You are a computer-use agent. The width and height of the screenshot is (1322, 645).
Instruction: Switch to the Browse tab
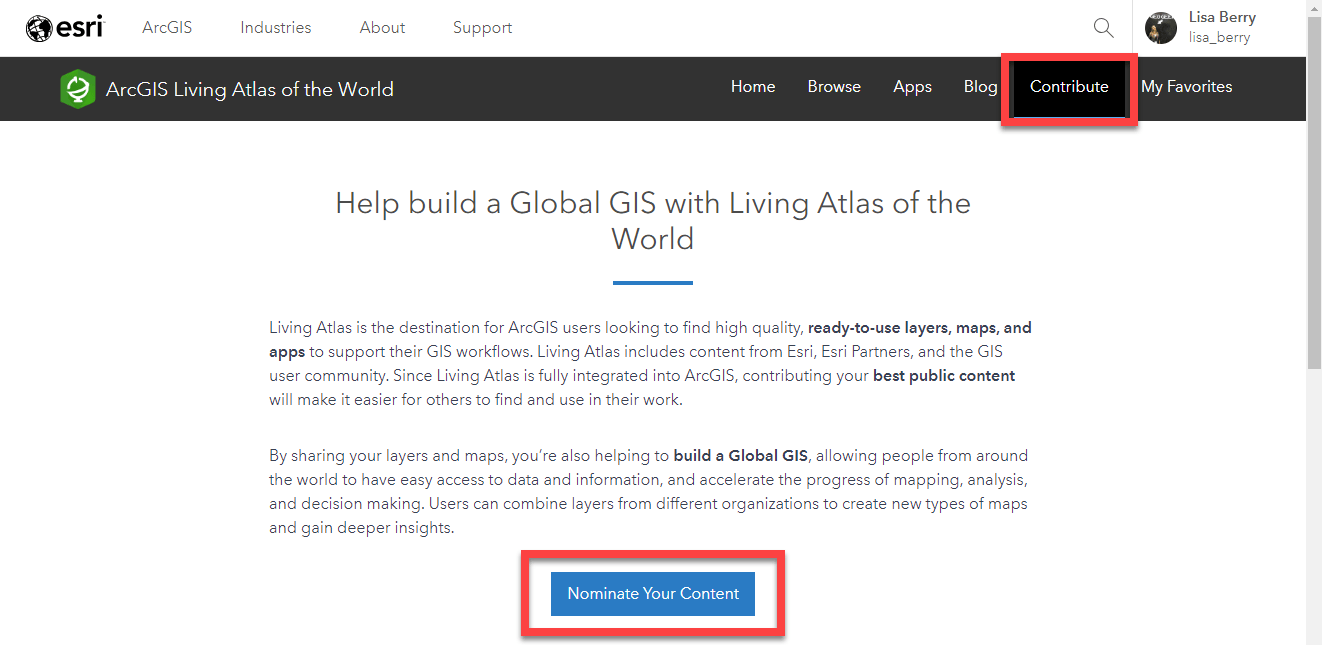click(834, 87)
